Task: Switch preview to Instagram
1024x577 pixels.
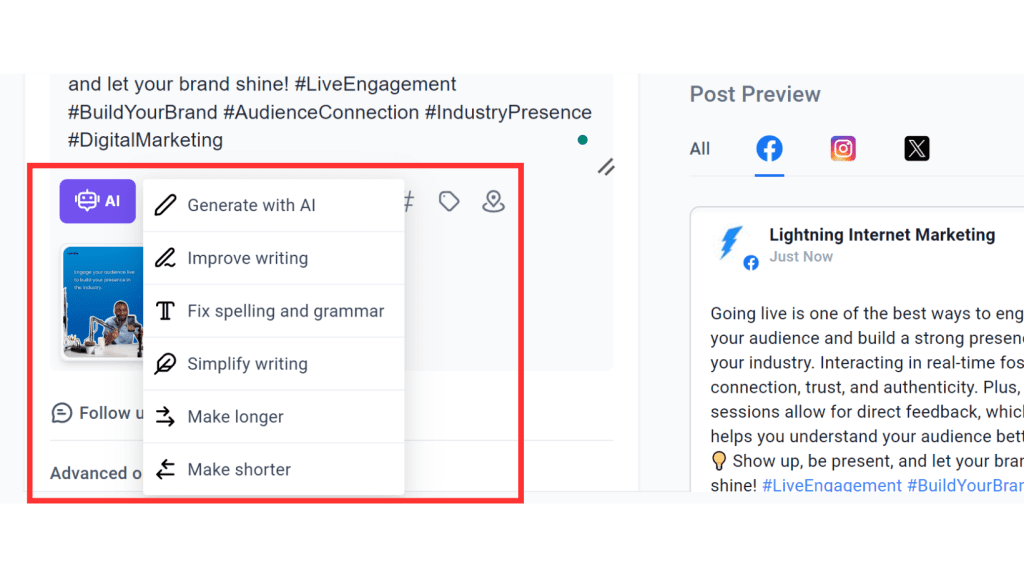Action: (843, 148)
